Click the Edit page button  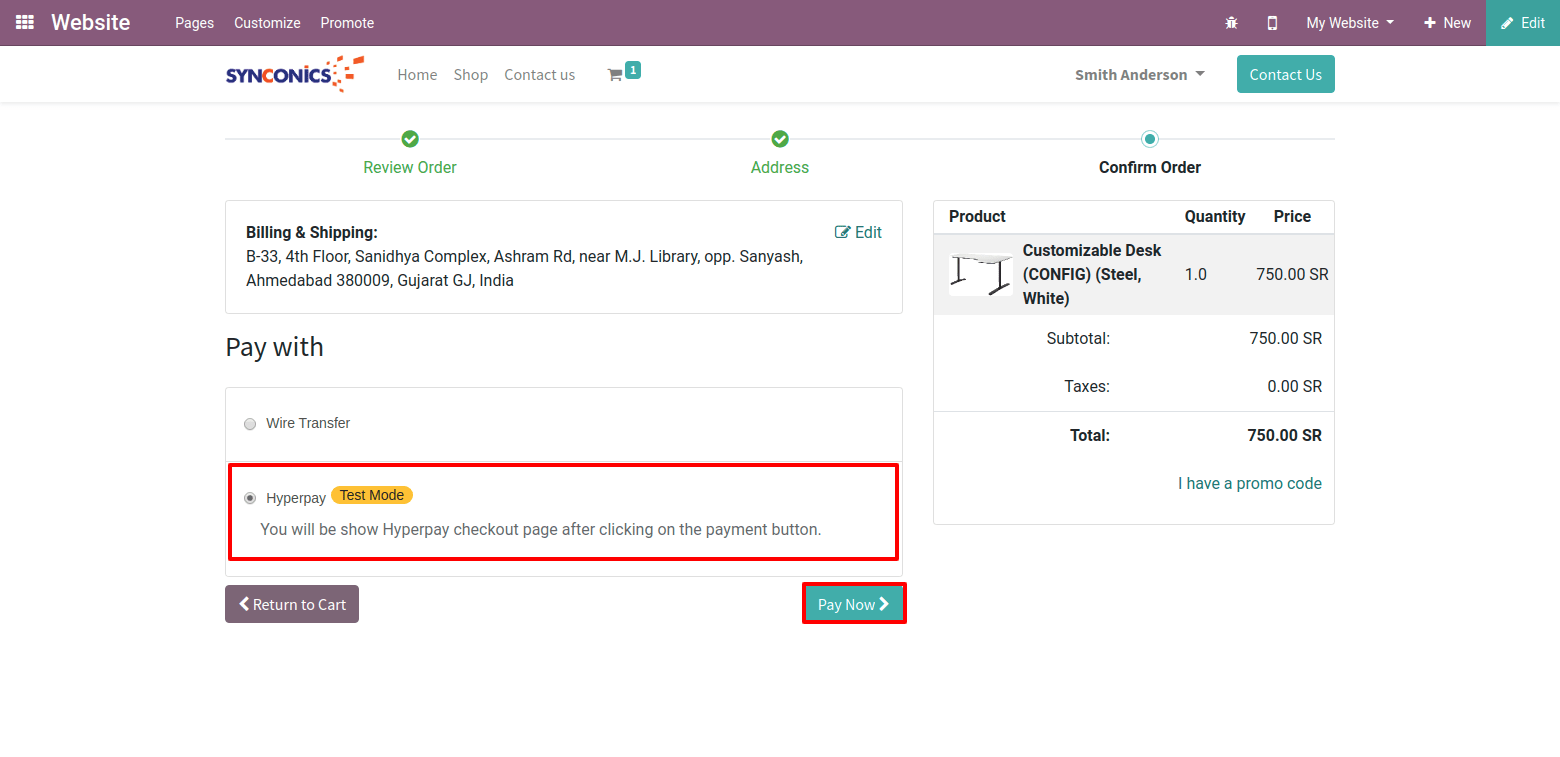(x=1523, y=23)
